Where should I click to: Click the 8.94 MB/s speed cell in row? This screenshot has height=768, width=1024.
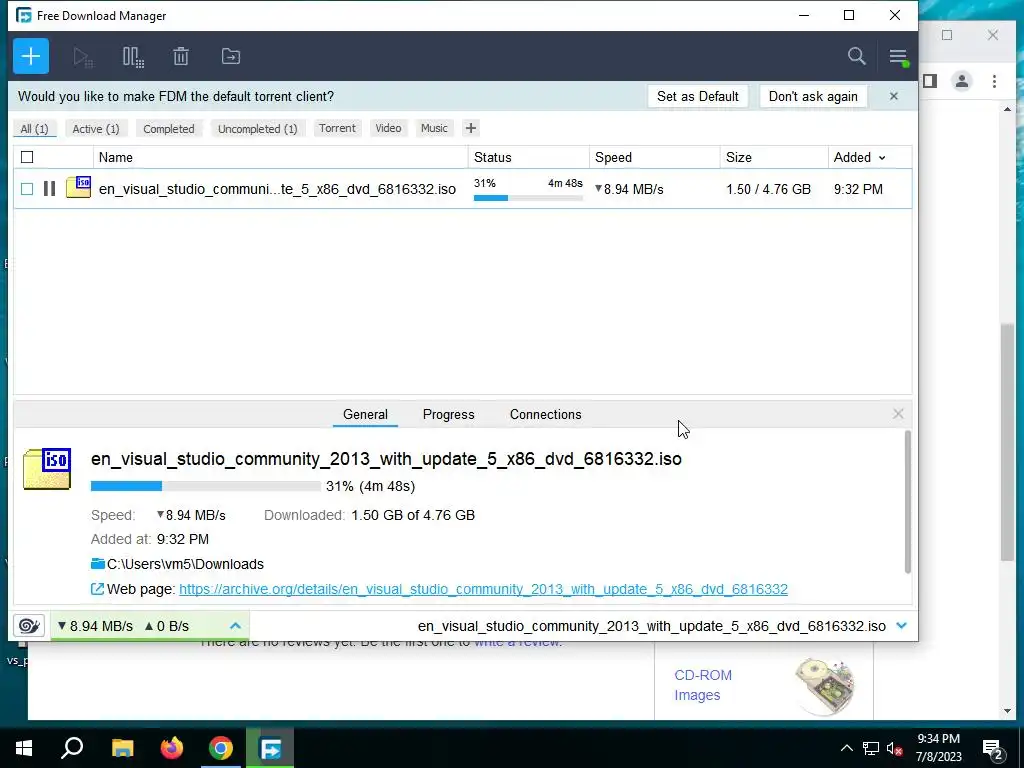click(630, 189)
